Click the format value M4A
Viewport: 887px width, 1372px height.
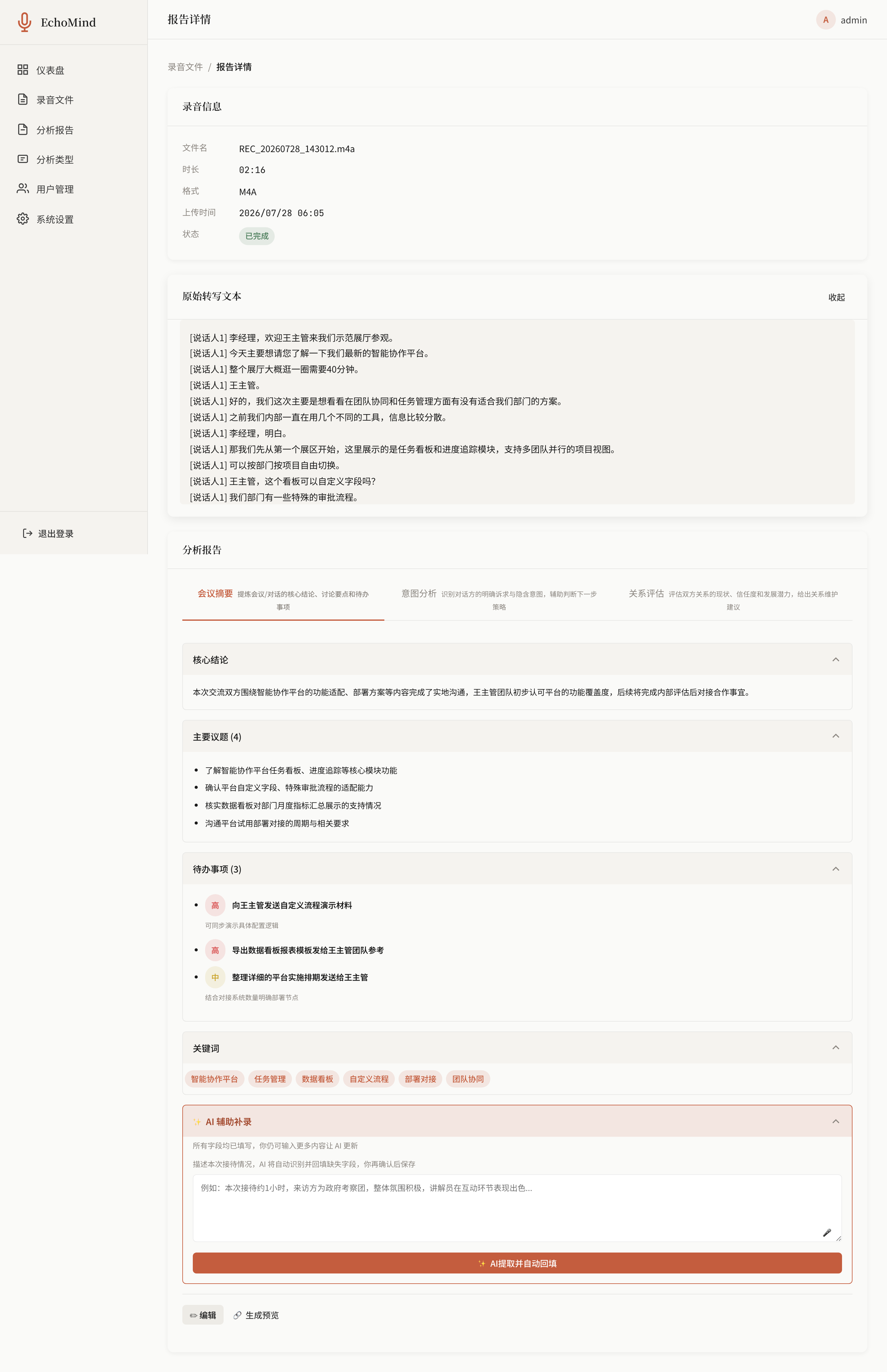(248, 192)
